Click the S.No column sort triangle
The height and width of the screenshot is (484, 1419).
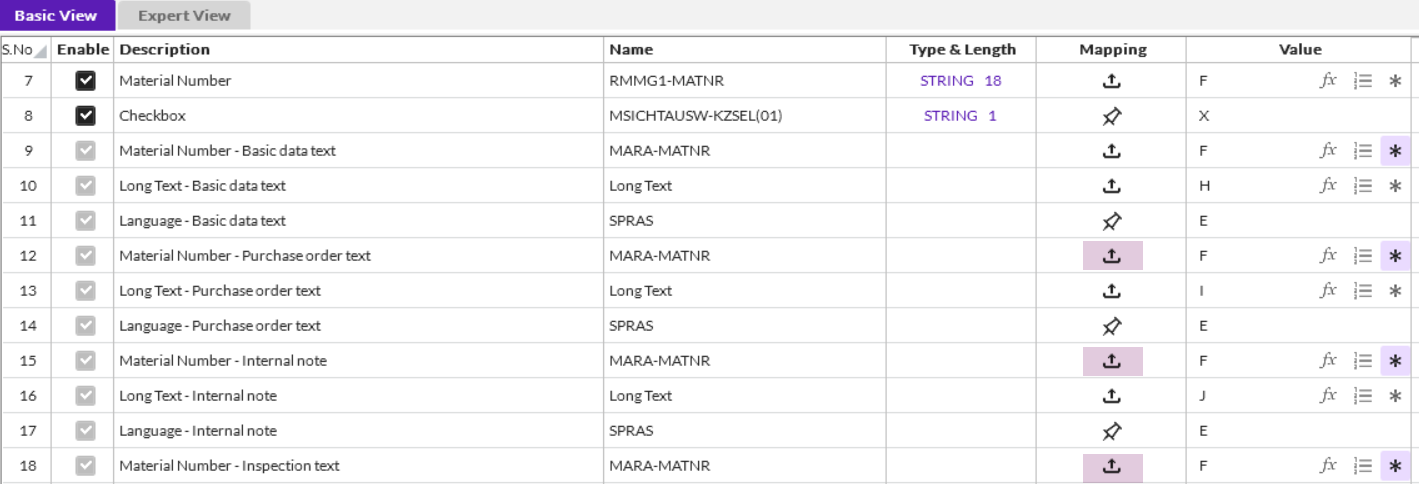click(41, 51)
